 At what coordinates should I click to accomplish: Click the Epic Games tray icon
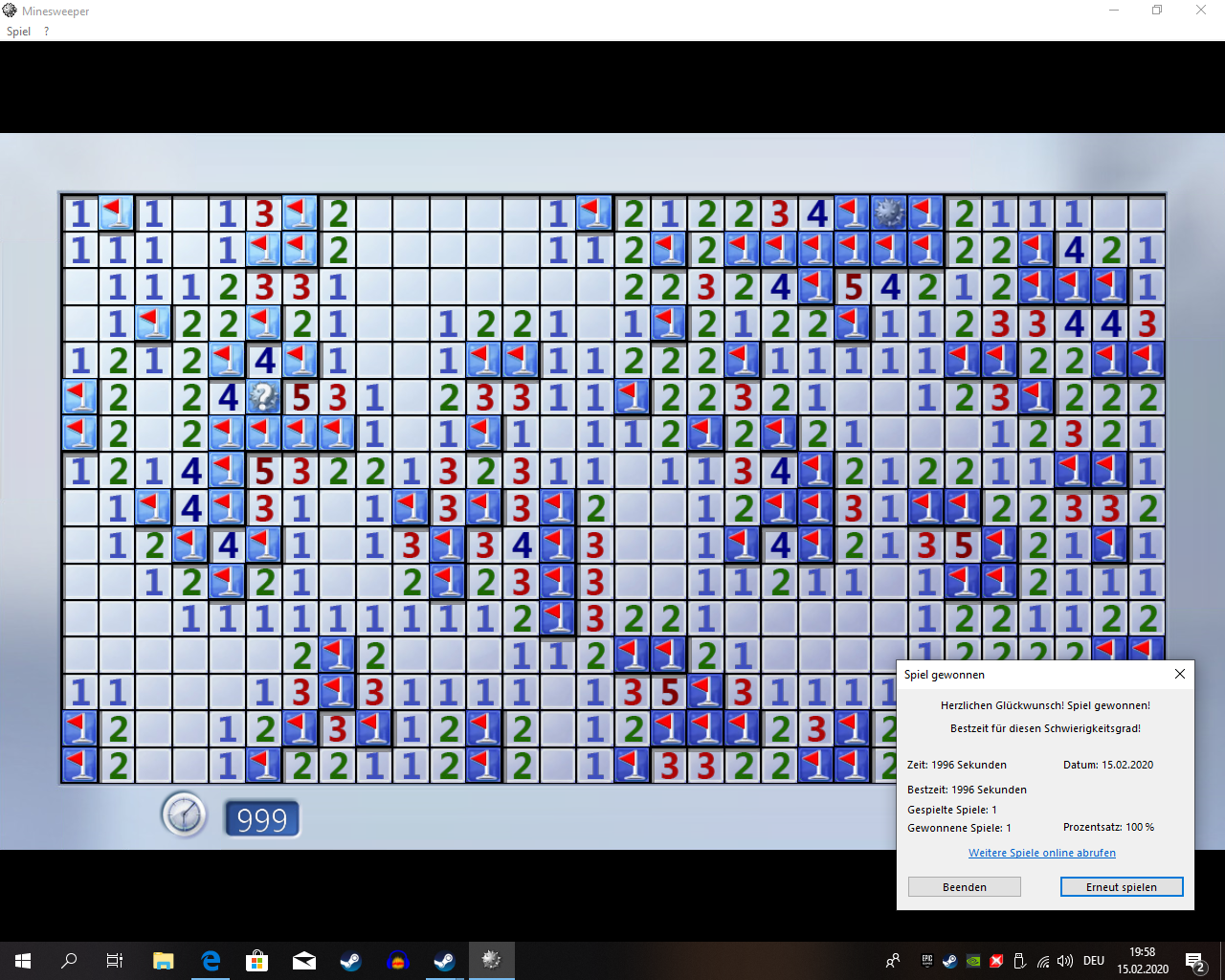pos(926,961)
